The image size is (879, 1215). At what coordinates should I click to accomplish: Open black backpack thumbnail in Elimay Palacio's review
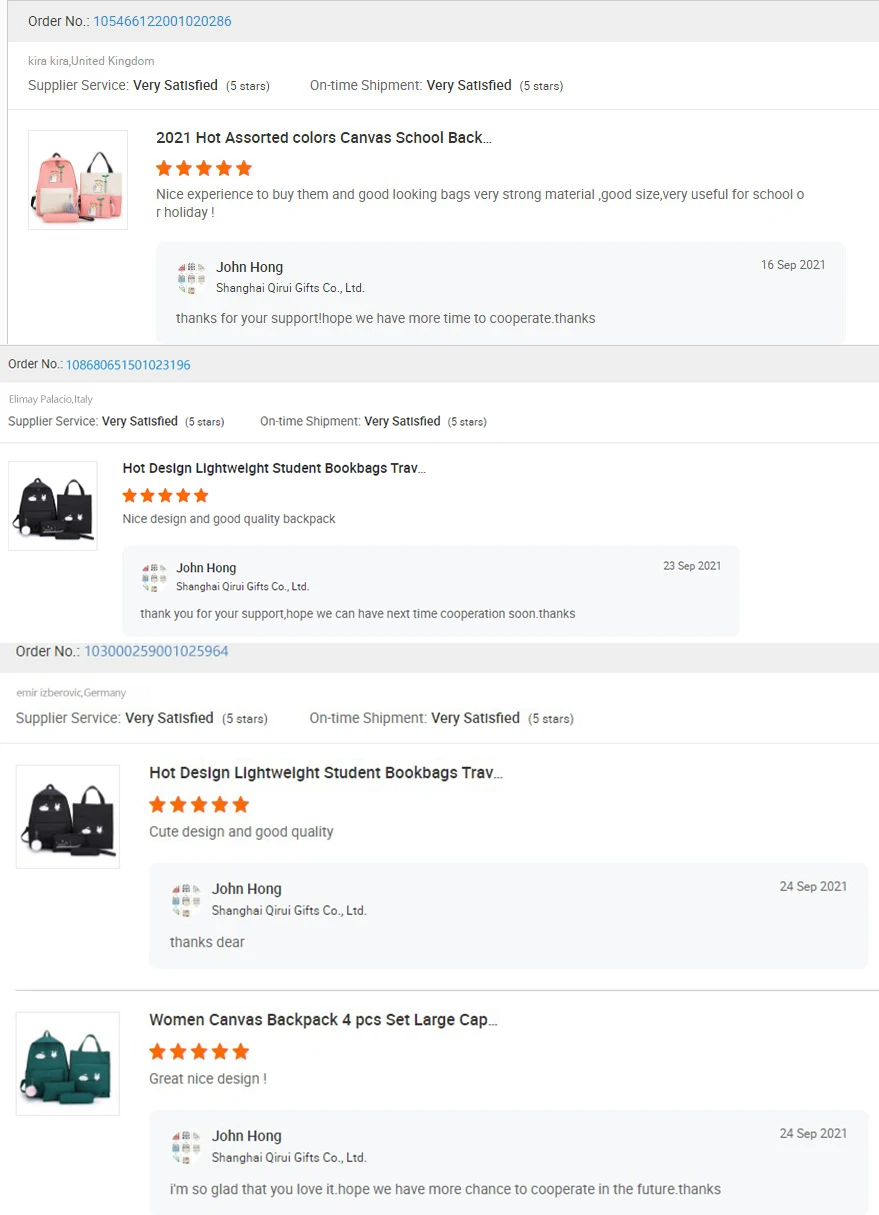pos(53,505)
